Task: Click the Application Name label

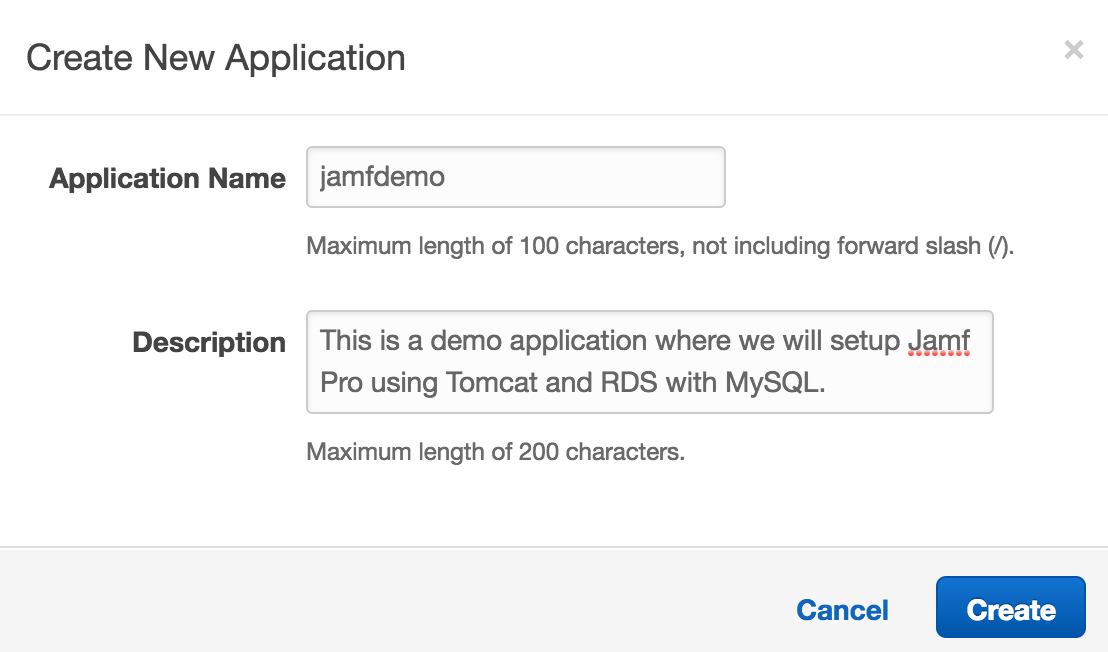Action: (167, 178)
